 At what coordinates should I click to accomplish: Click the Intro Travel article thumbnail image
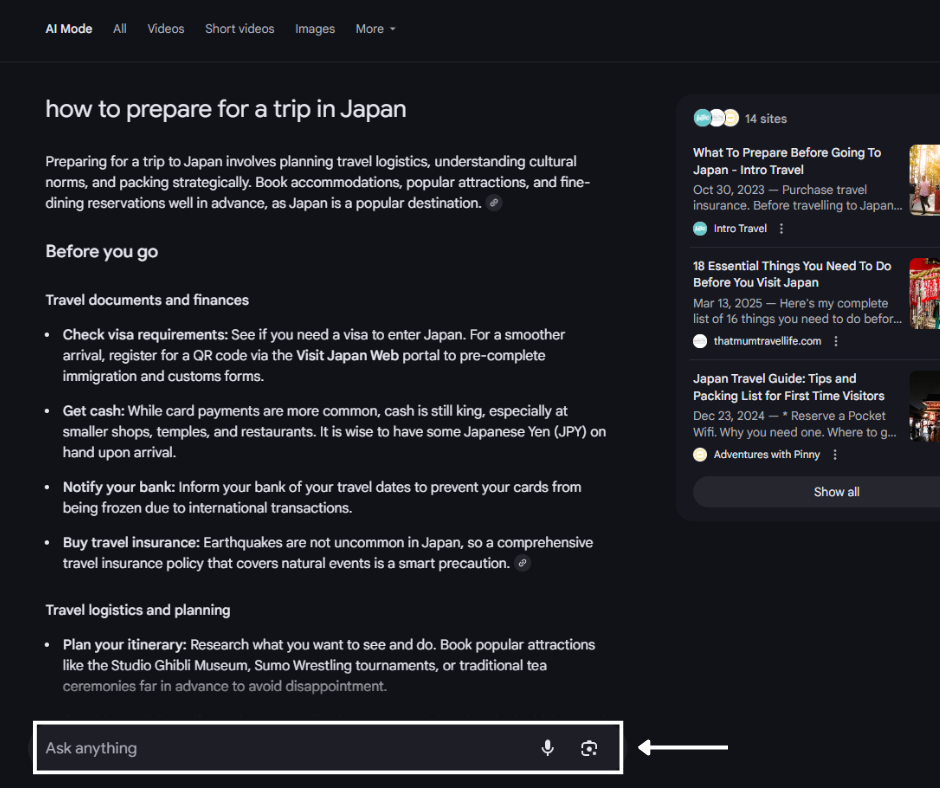pos(925,180)
